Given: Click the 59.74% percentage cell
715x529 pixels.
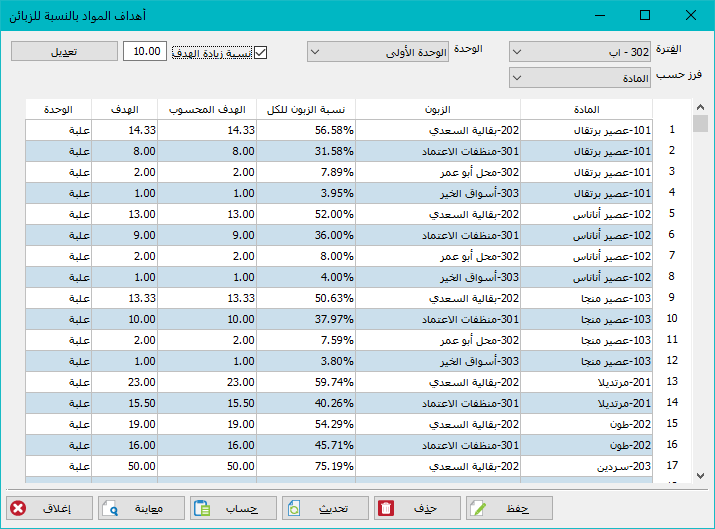Looking at the screenshot, I should [x=306, y=382].
